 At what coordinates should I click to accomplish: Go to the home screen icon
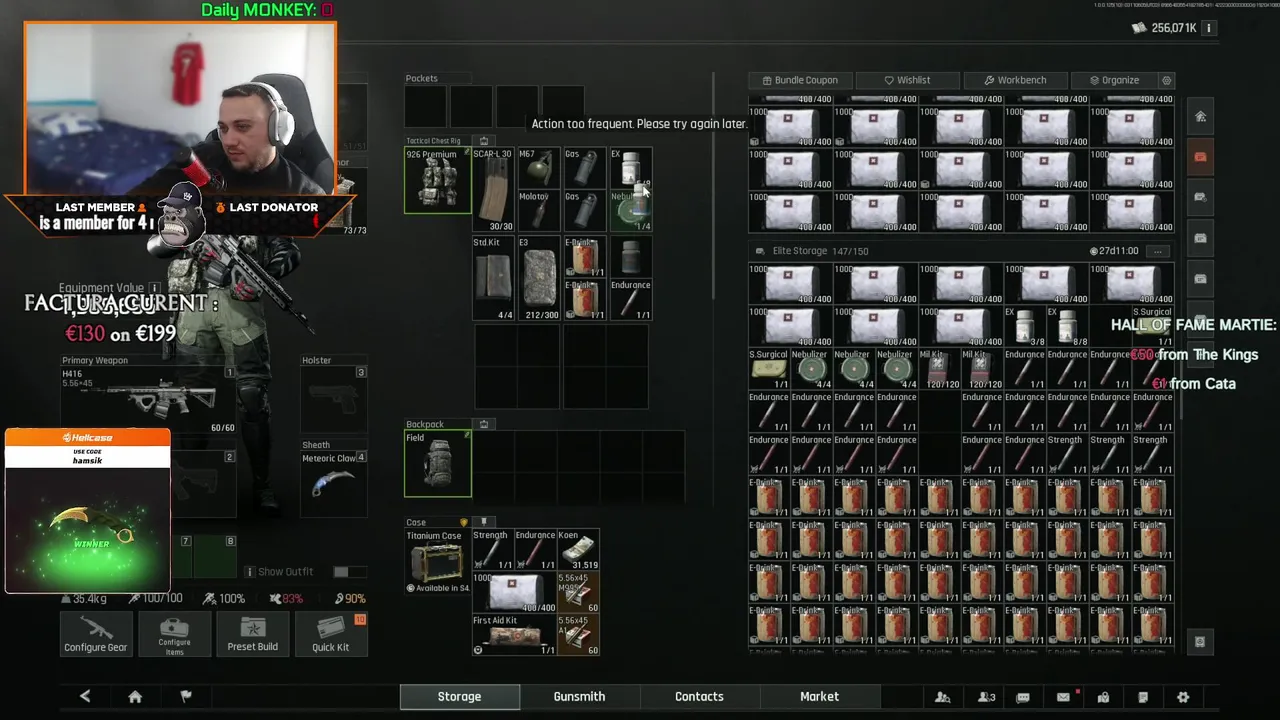(135, 697)
